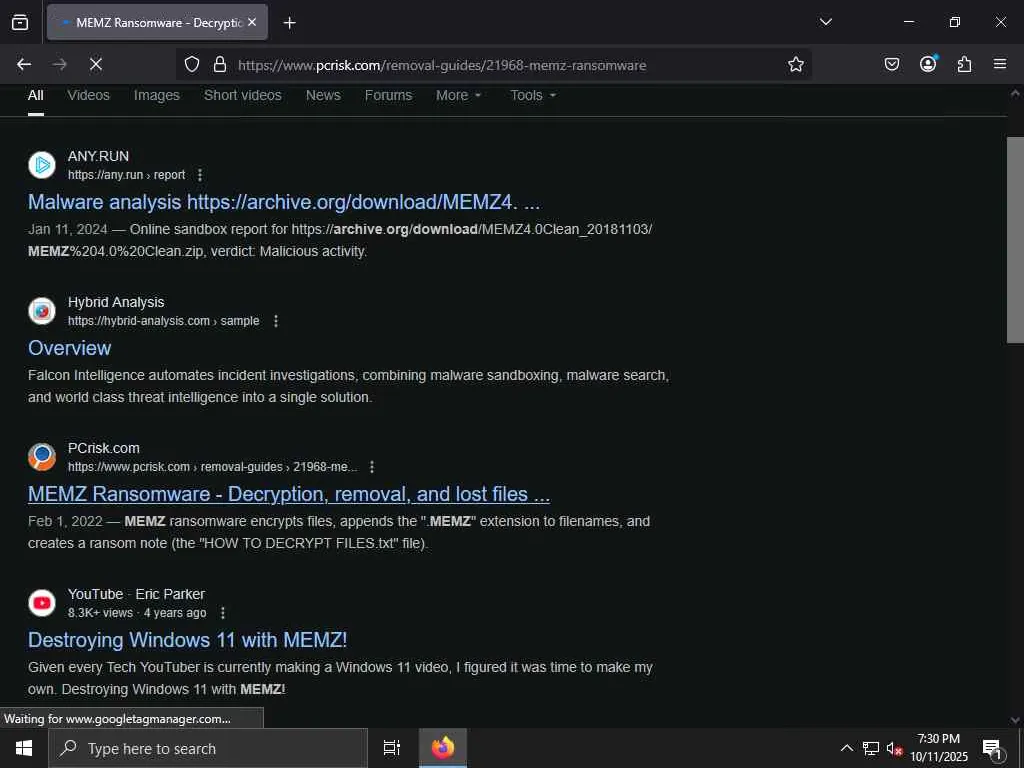Open Firefox account profile icon
The height and width of the screenshot is (768, 1024).
(928, 63)
